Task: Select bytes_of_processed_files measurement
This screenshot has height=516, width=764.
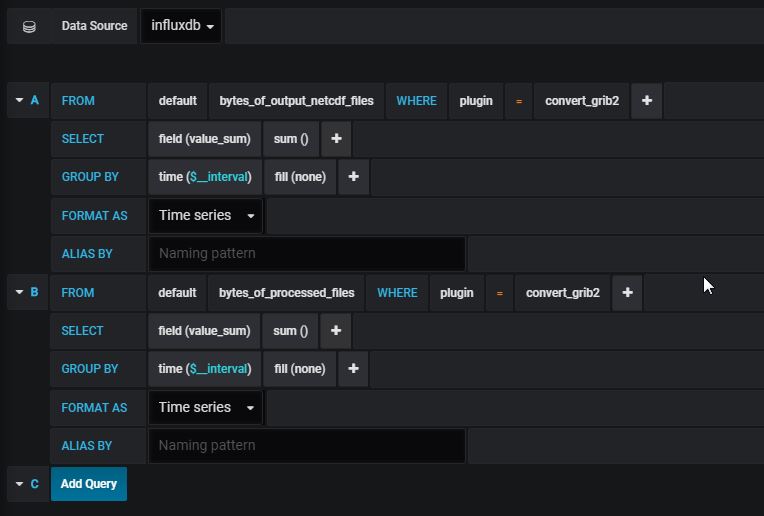Action: (286, 293)
